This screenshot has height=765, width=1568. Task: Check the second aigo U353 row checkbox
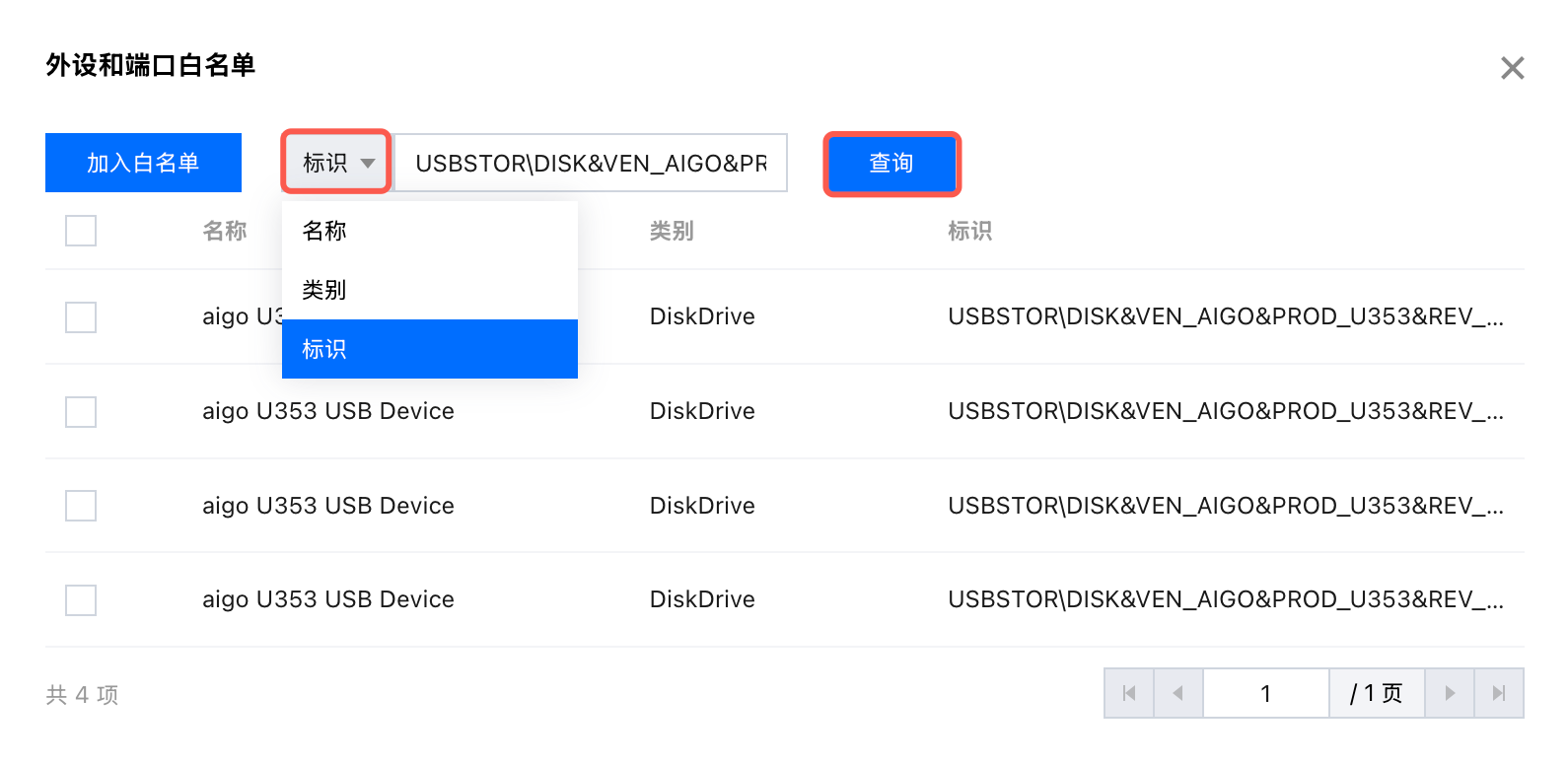(x=81, y=412)
